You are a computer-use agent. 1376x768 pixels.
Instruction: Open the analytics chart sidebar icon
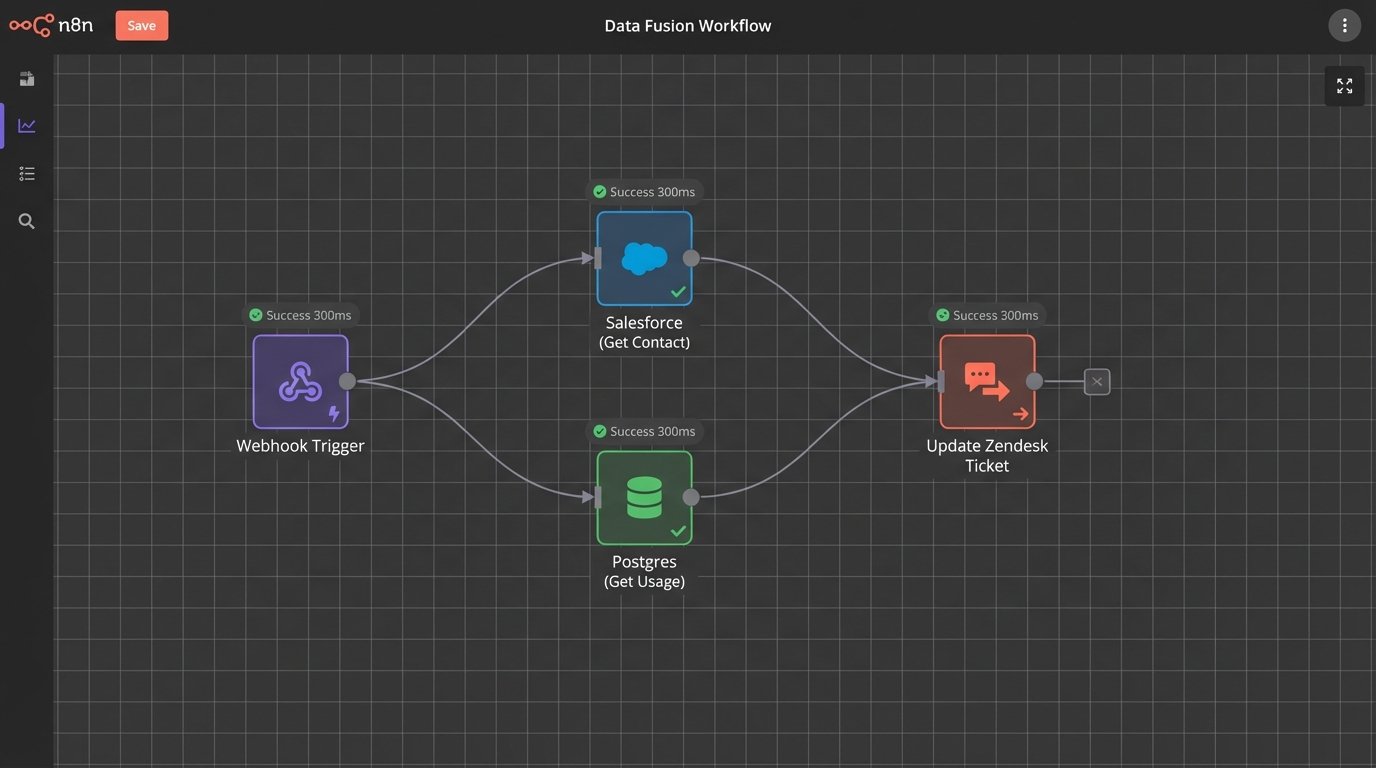27,126
